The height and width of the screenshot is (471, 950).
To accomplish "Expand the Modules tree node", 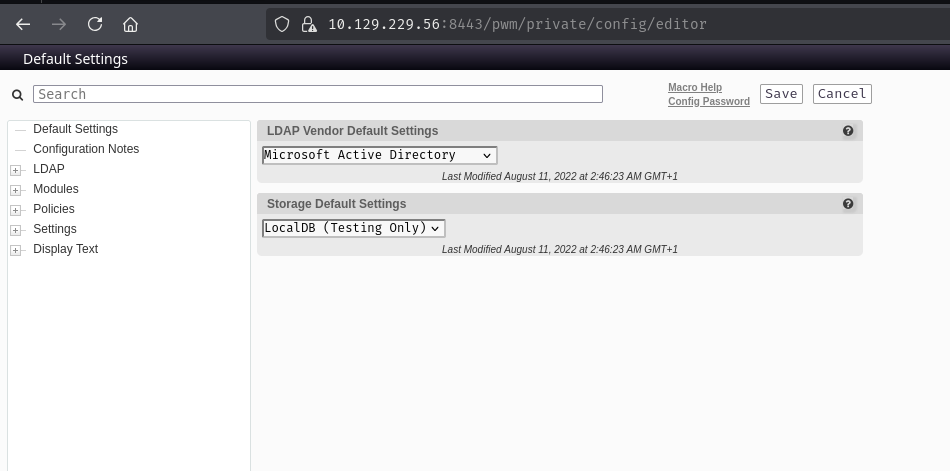I will point(15,190).
